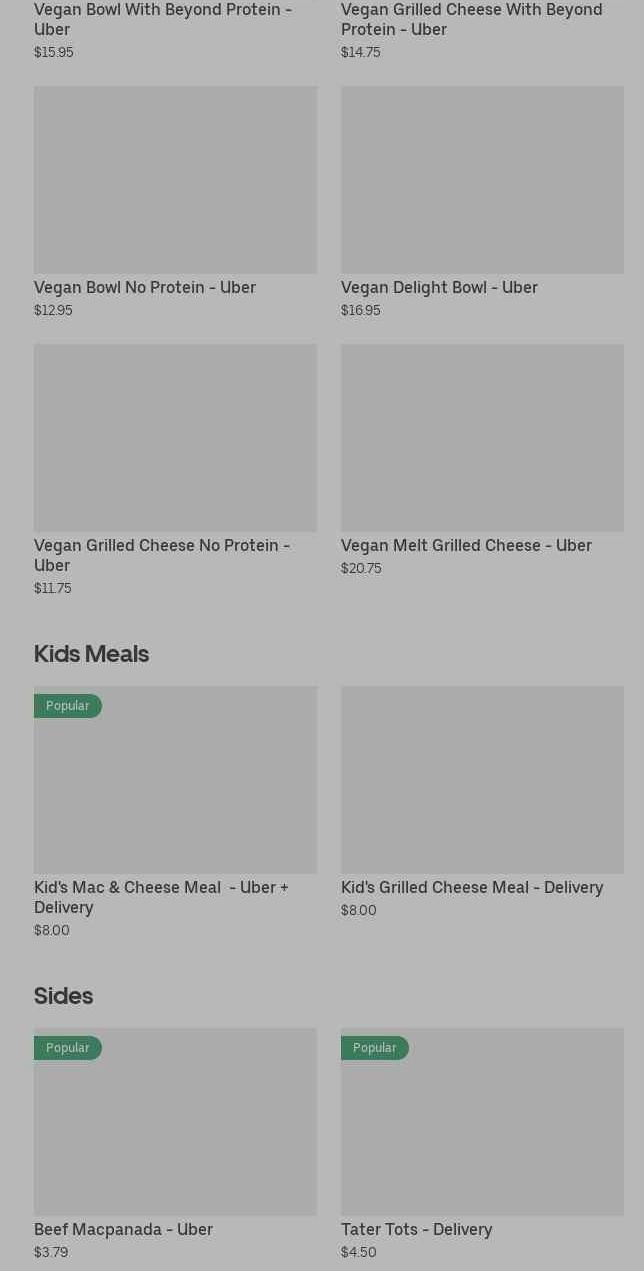Click Popular badge on Beef Macpanada
The image size is (644, 1271).
pos(68,1048)
